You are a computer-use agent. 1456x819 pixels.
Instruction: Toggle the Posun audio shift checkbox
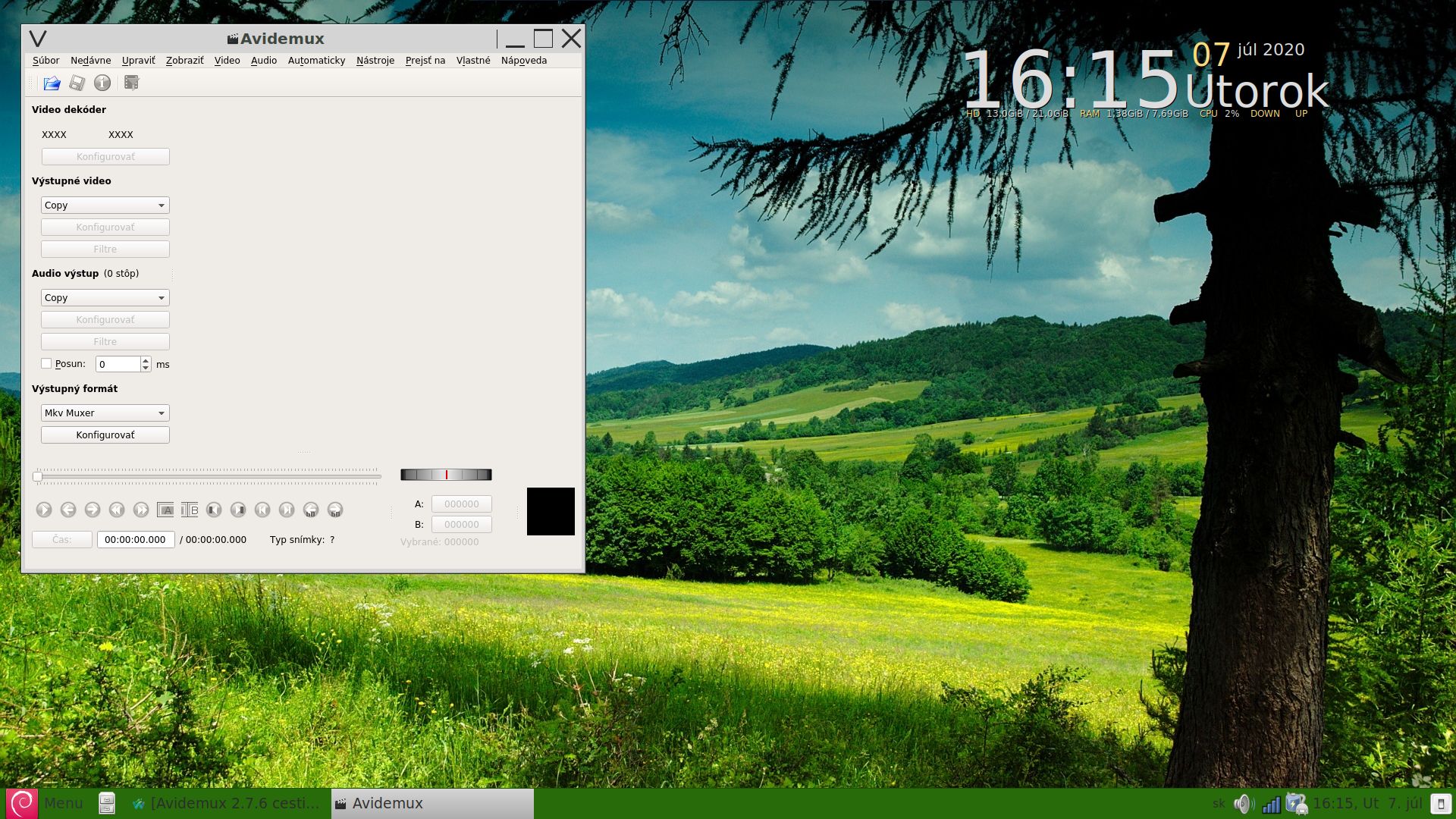[46, 364]
